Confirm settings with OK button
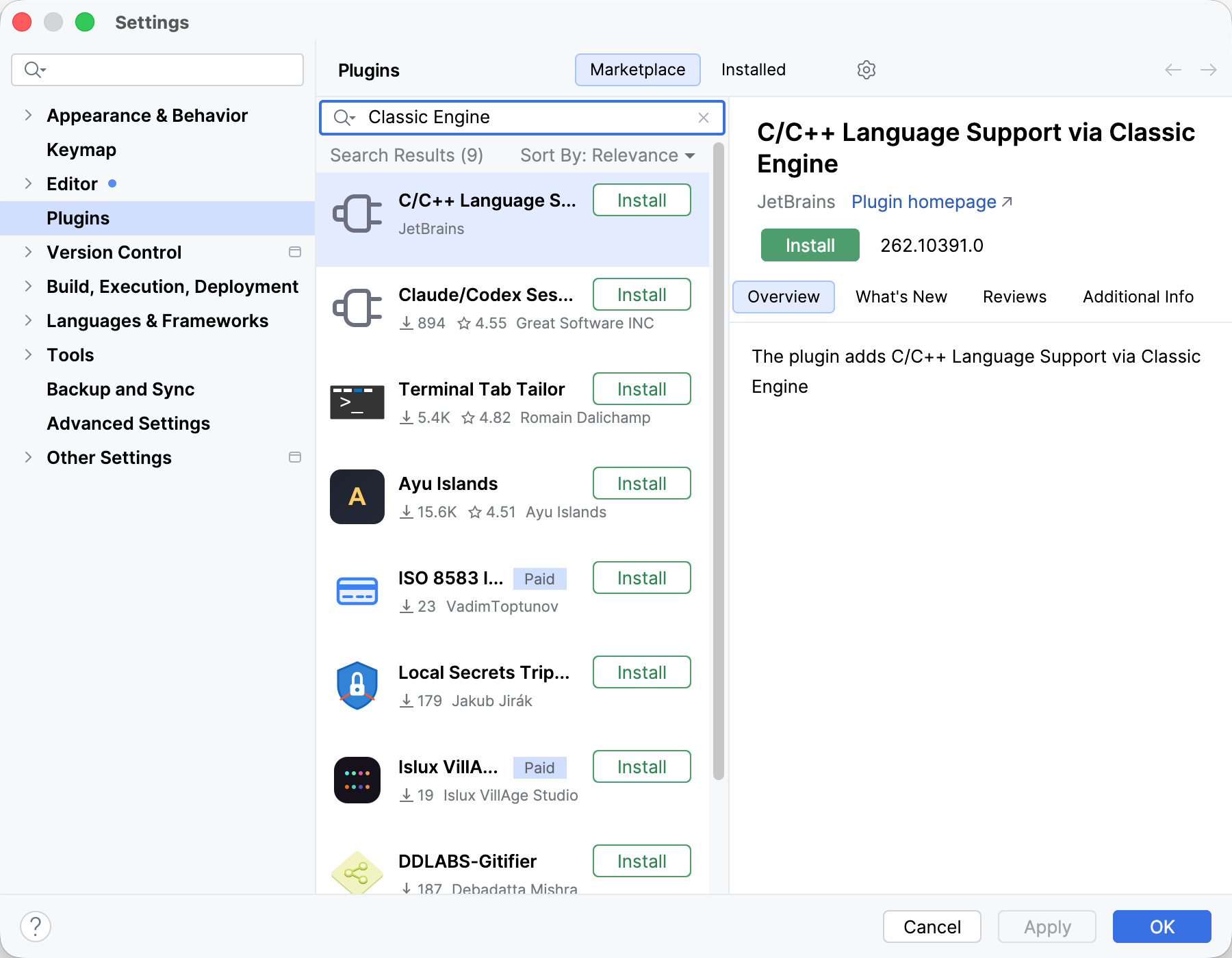The width and height of the screenshot is (1232, 958). point(1162,927)
